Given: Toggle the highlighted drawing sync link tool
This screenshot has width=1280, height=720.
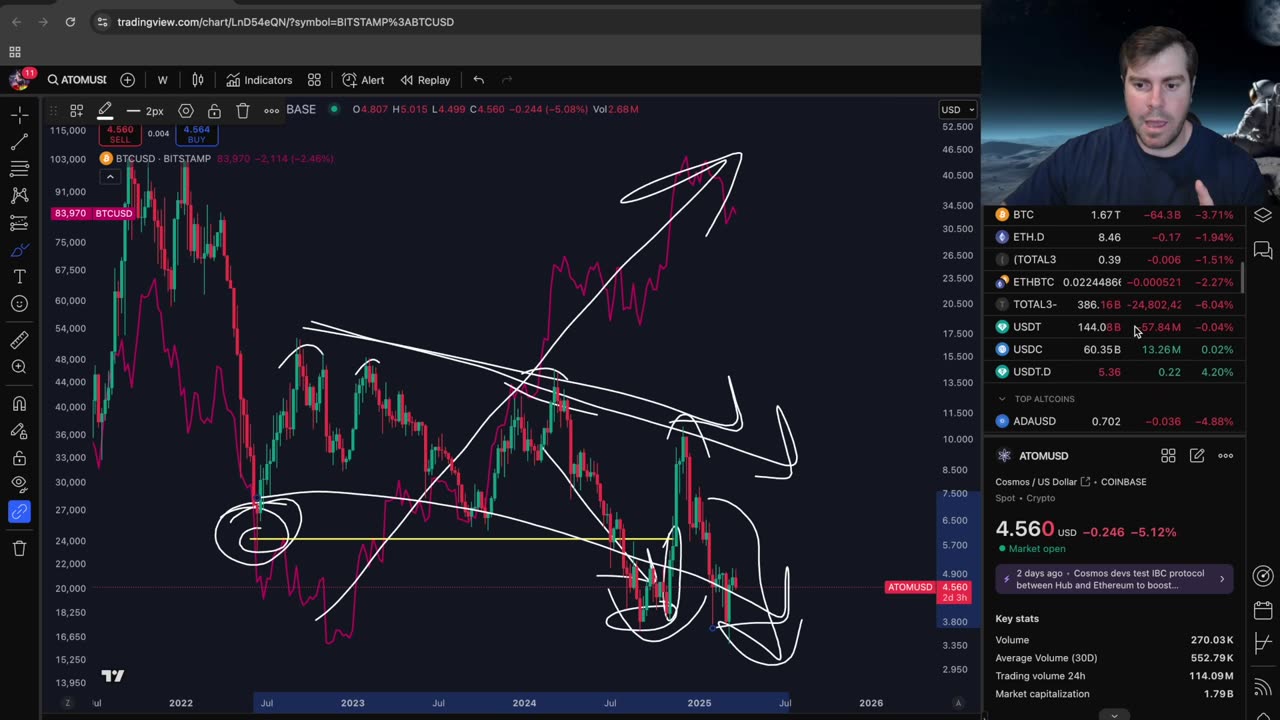Looking at the screenshot, I should 19,512.
